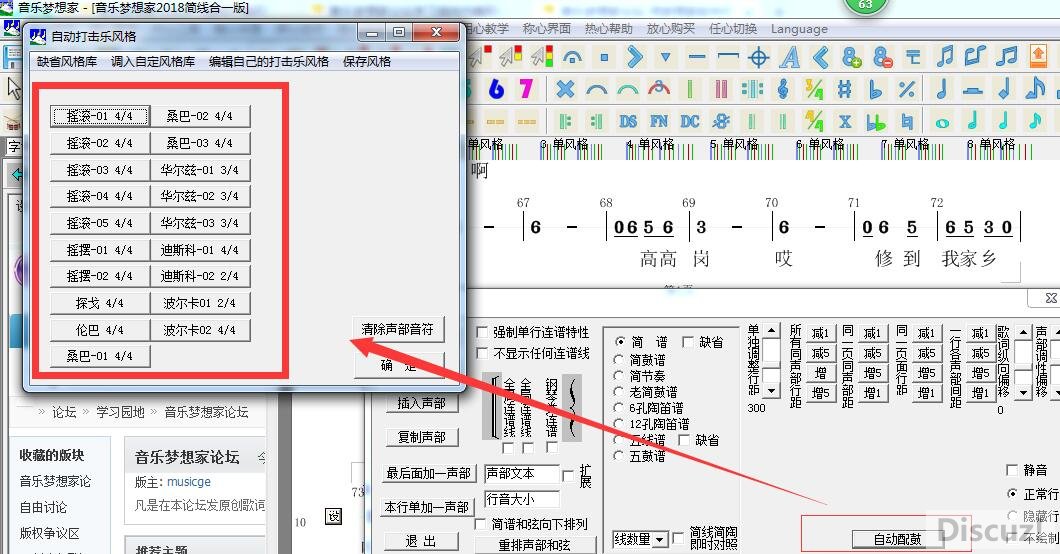1060x554 pixels.
Task: Click the percent repeat-sign icon
Action: click(907, 89)
